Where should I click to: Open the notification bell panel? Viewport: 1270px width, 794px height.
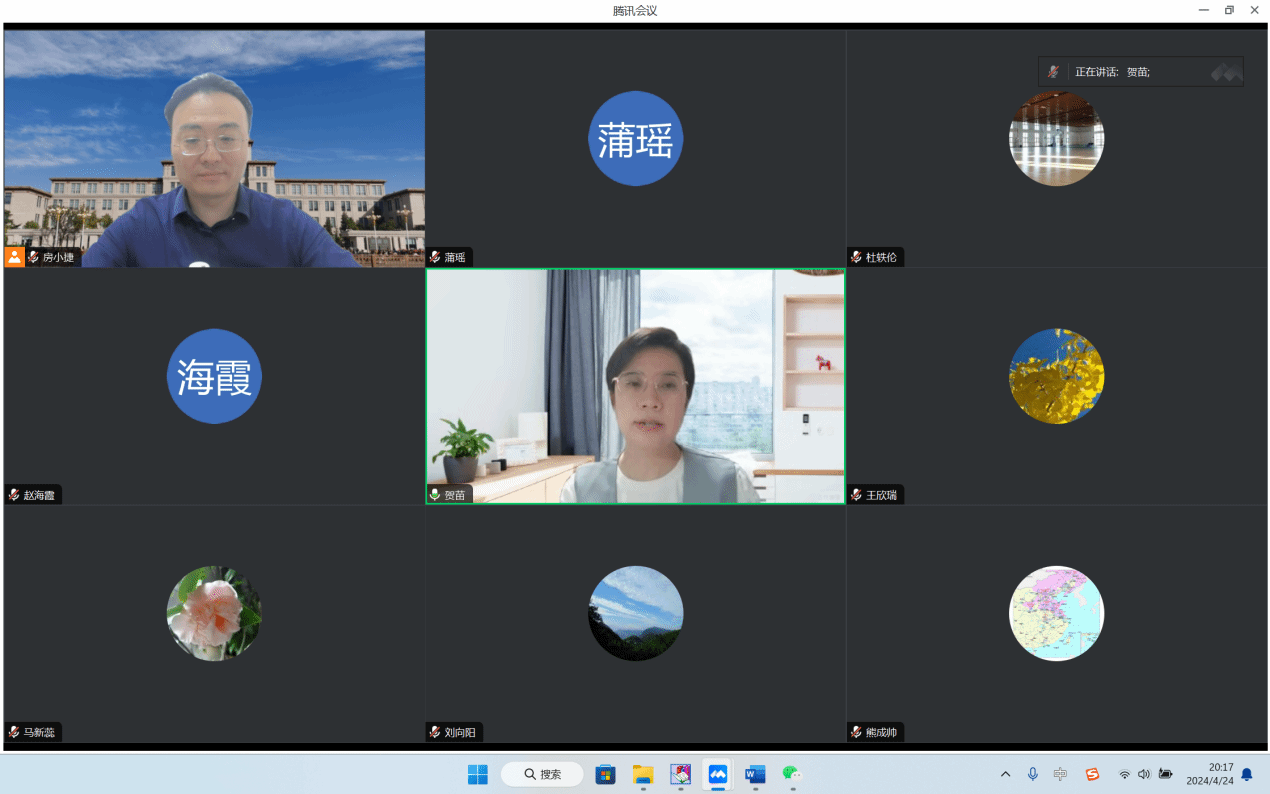pyautogui.click(x=1247, y=774)
